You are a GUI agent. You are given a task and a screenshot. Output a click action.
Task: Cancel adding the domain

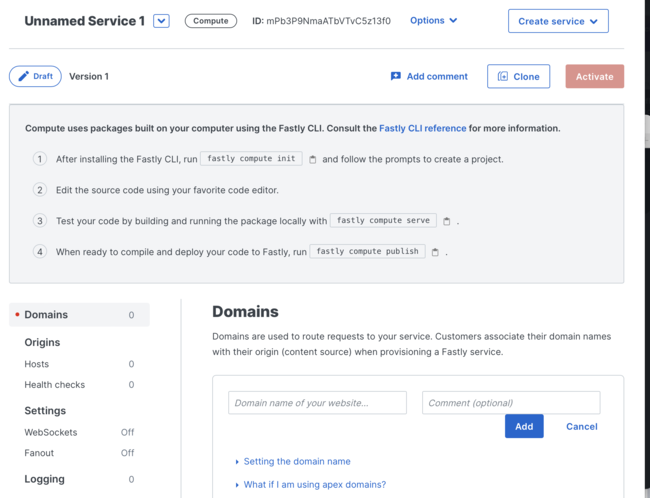(x=582, y=426)
